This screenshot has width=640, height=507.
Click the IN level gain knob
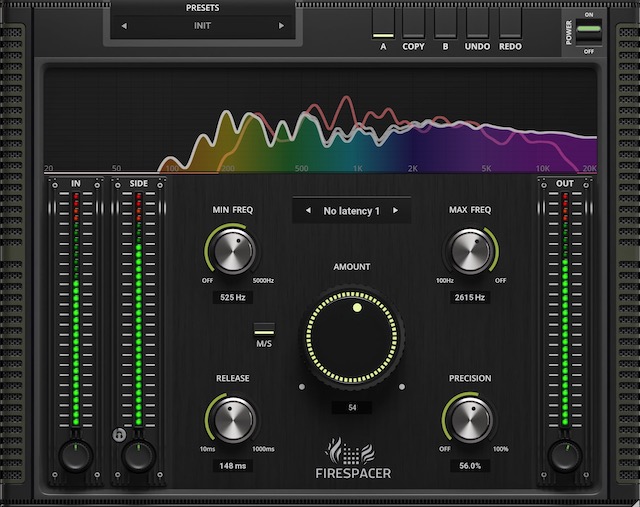(76, 455)
